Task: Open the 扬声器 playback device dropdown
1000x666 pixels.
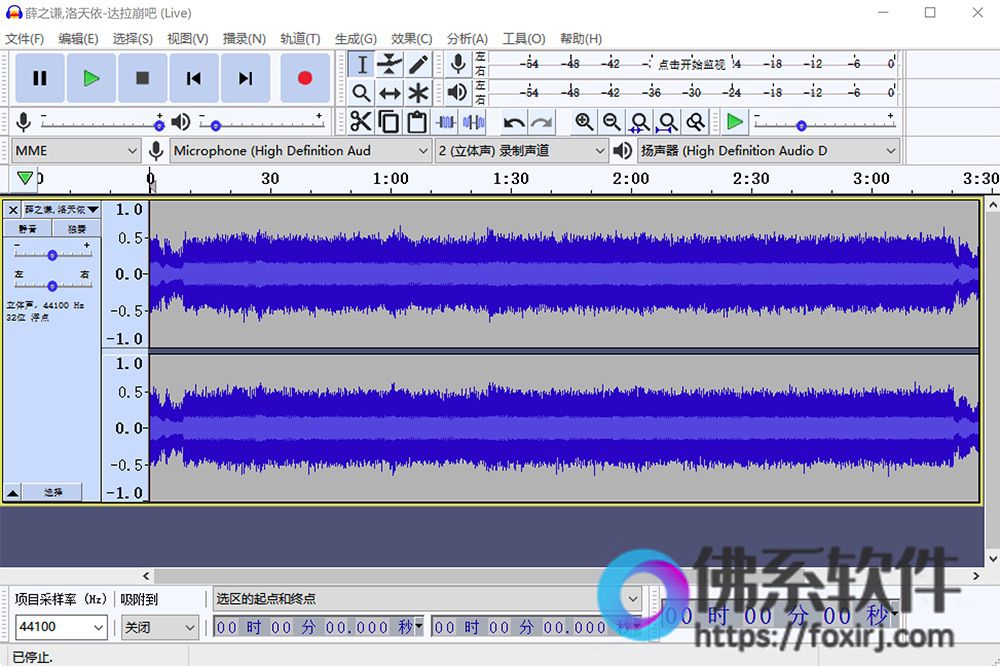Action: 768,151
